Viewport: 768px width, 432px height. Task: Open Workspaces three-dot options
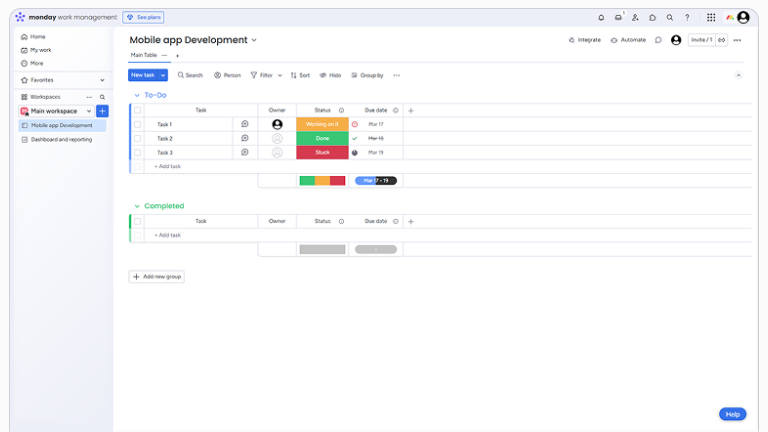click(x=89, y=97)
